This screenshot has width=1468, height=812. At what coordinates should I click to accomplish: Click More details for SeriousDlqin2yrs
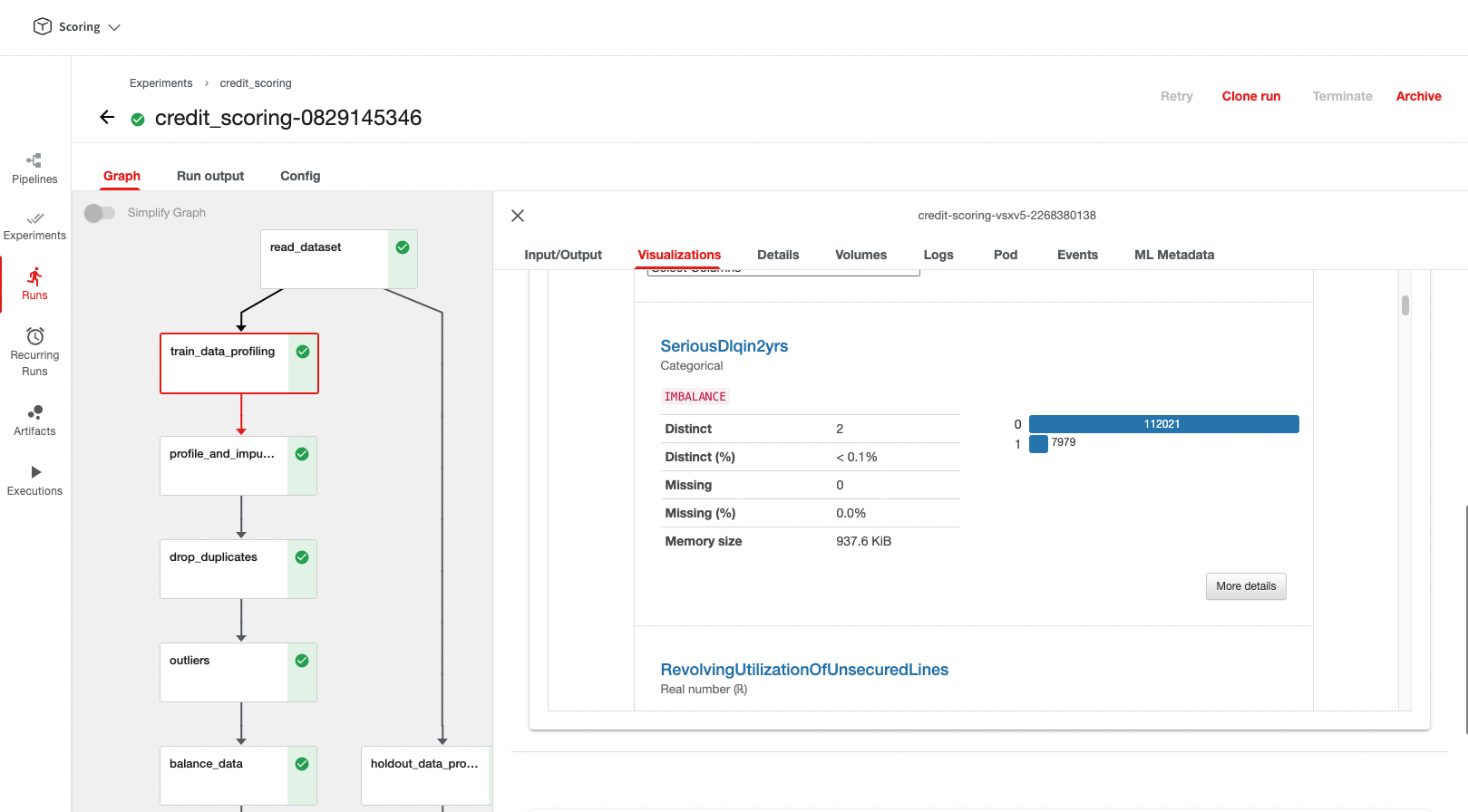point(1246,586)
